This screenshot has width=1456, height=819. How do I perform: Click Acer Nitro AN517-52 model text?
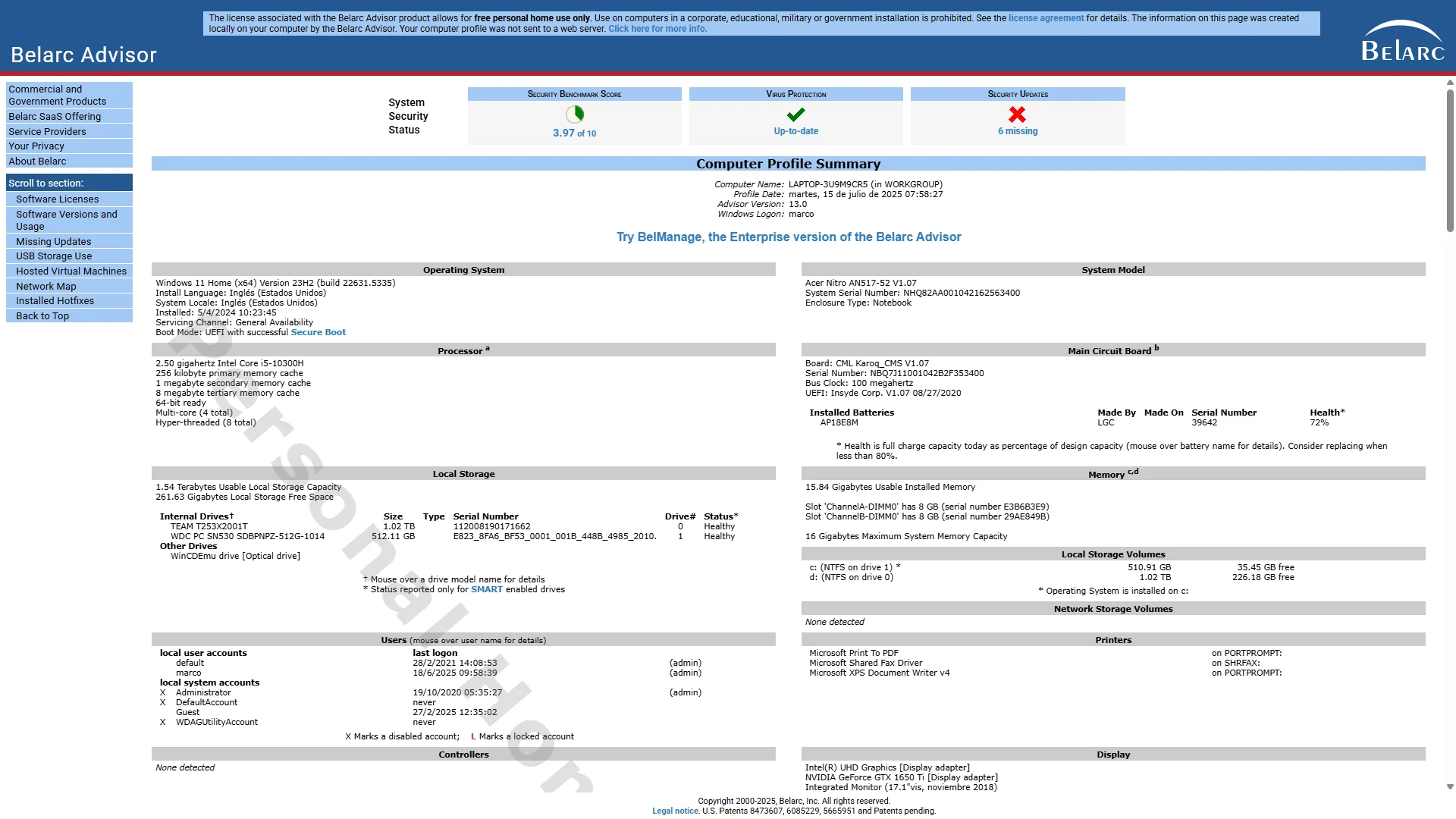(860, 283)
